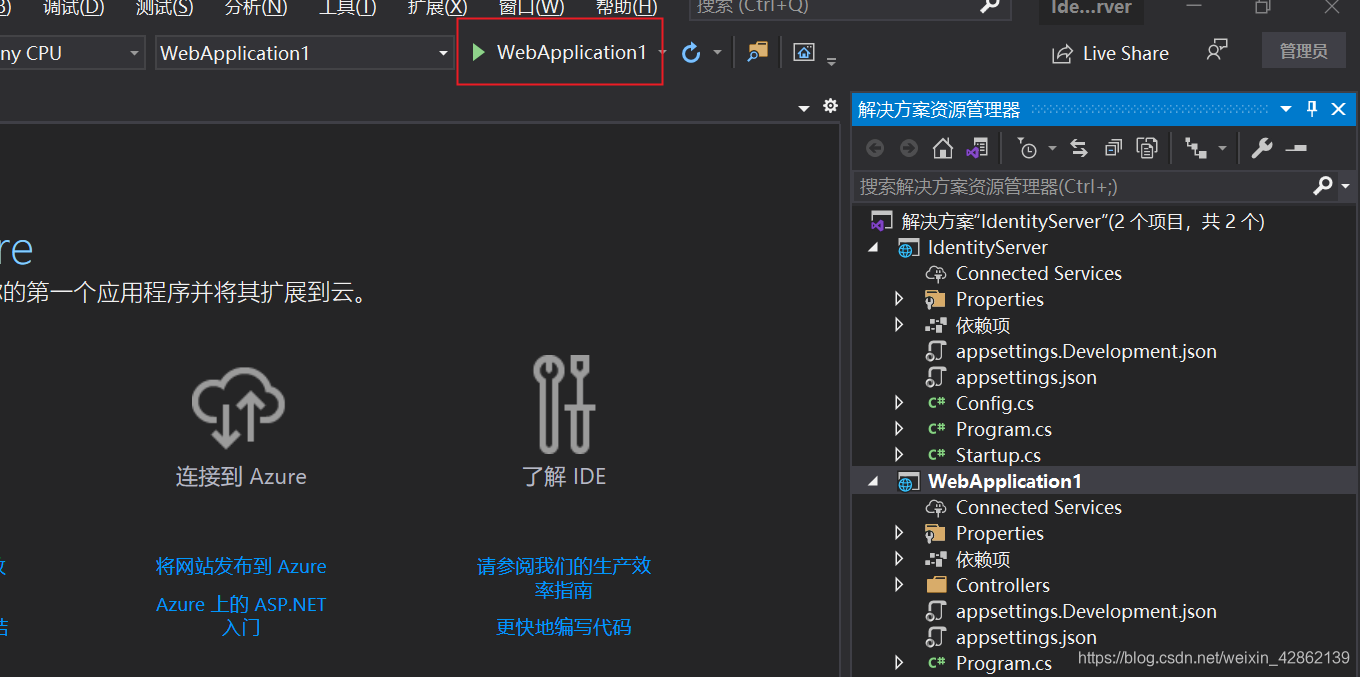The height and width of the screenshot is (677, 1360).
Task: Open toolbar overflow options arrow
Action: (831, 62)
